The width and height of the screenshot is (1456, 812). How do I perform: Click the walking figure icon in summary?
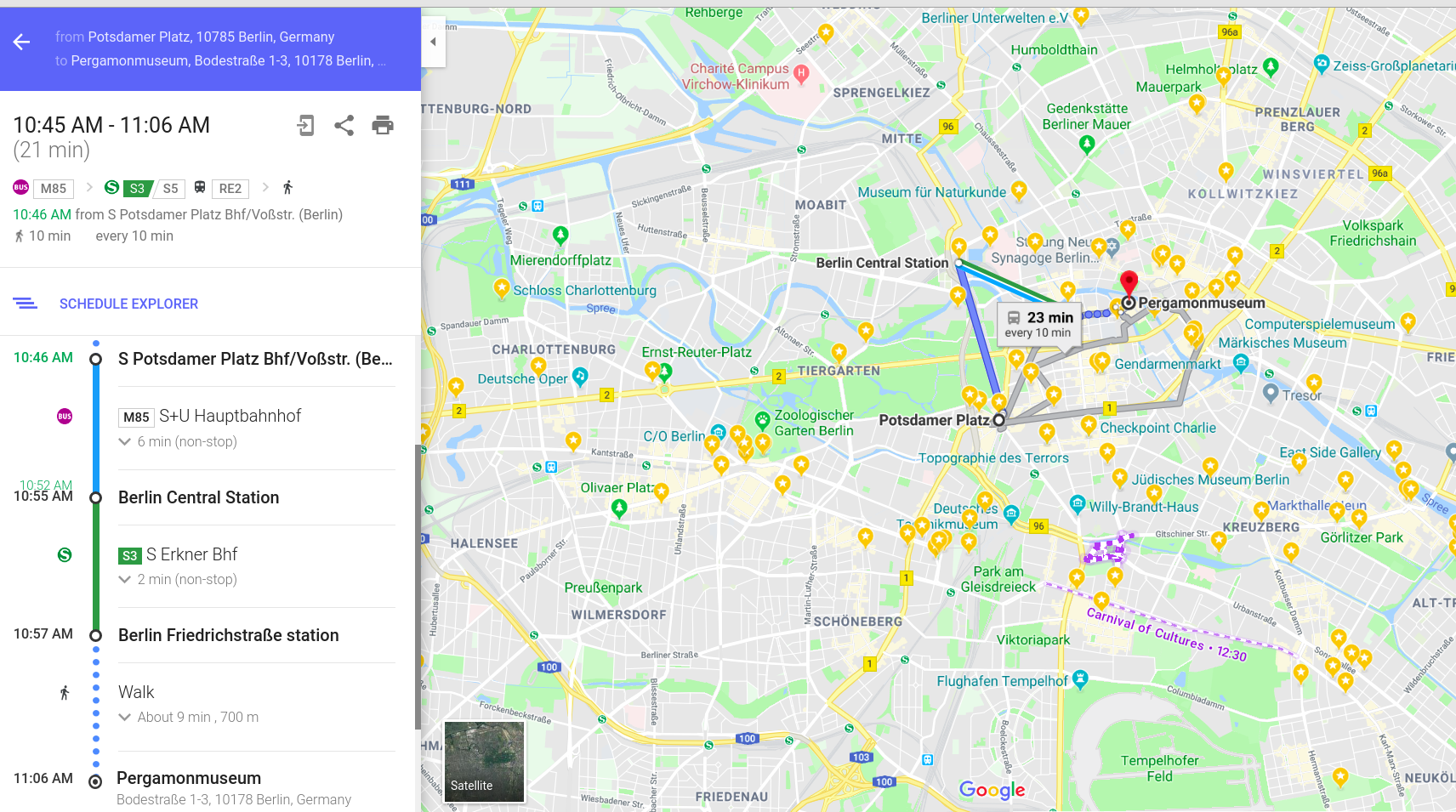(x=287, y=188)
